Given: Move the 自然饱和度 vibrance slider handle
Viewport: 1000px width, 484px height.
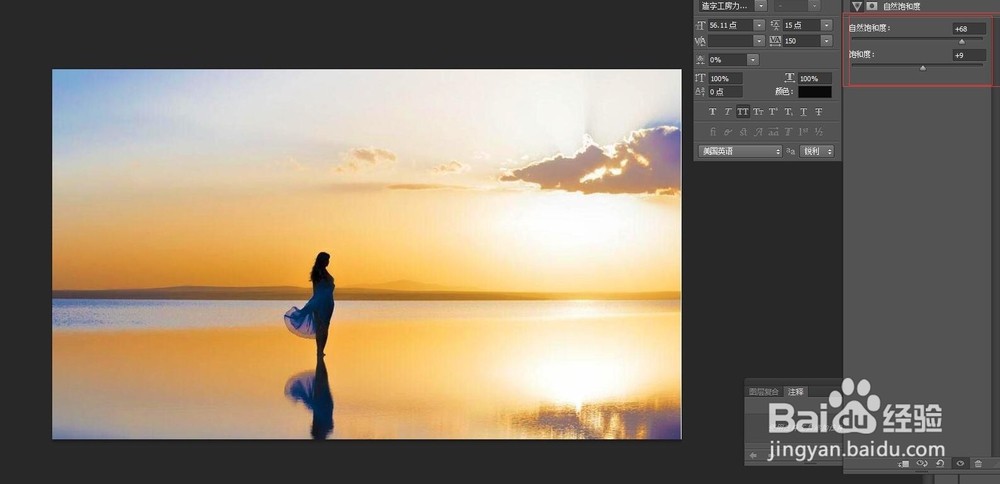Looking at the screenshot, I should click(962, 41).
